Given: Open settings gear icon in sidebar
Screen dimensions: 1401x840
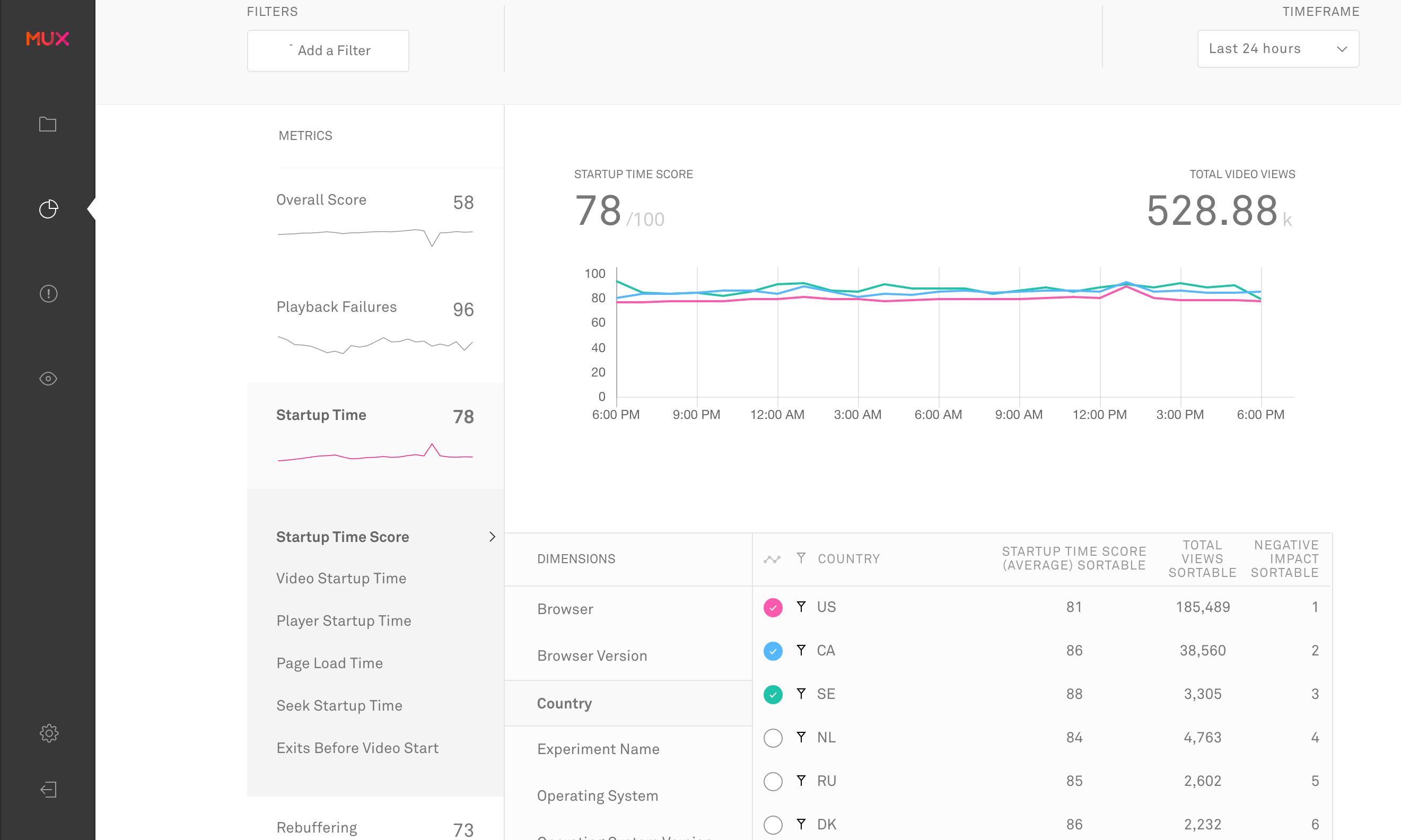Looking at the screenshot, I should coord(49,733).
